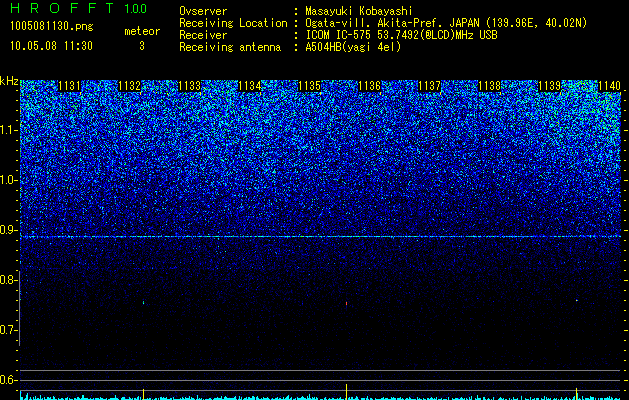Click the meteor count value 3
The width and height of the screenshot is (629, 400).
click(142, 46)
